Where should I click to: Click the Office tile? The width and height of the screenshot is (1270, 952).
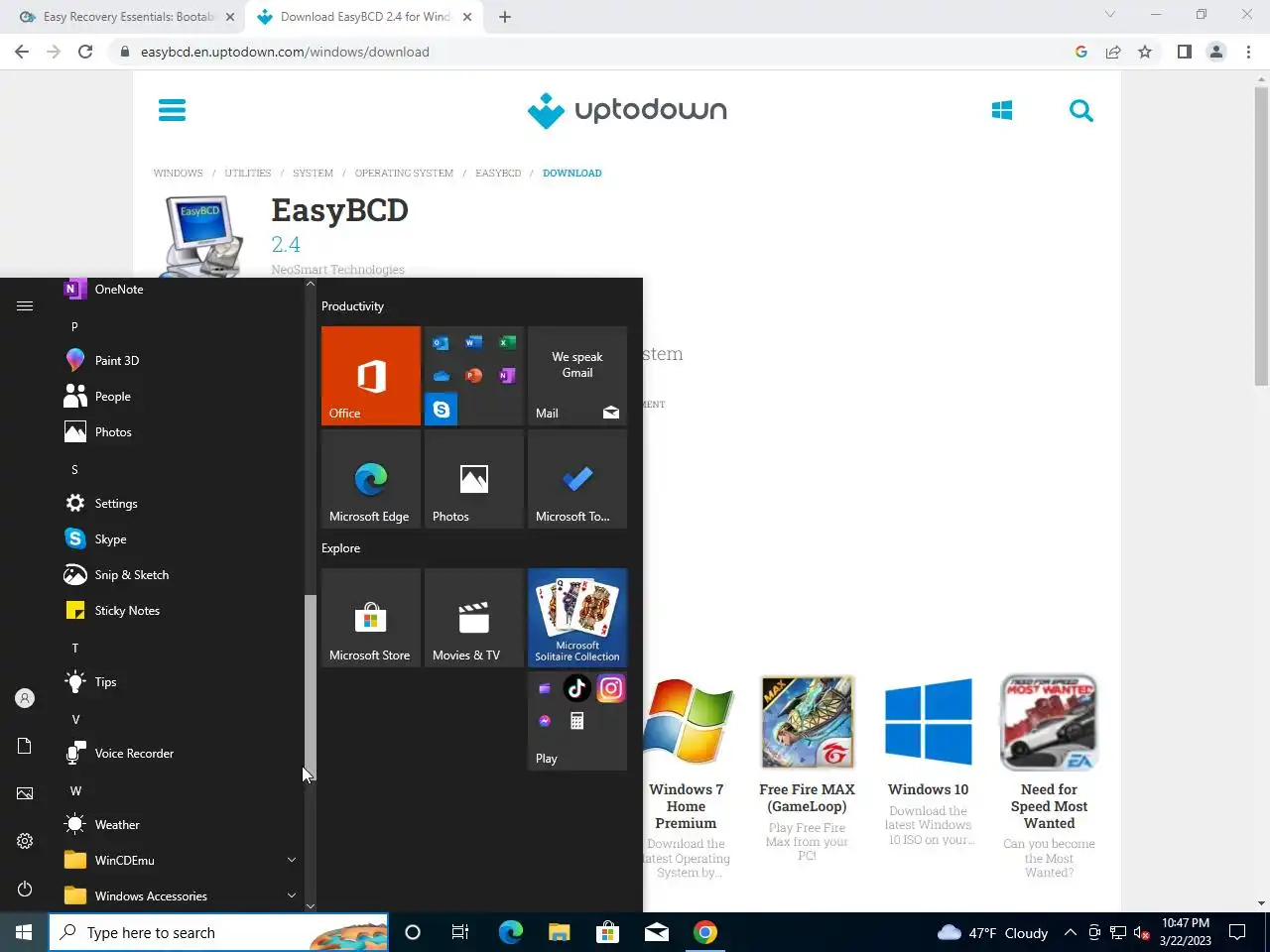tap(371, 376)
